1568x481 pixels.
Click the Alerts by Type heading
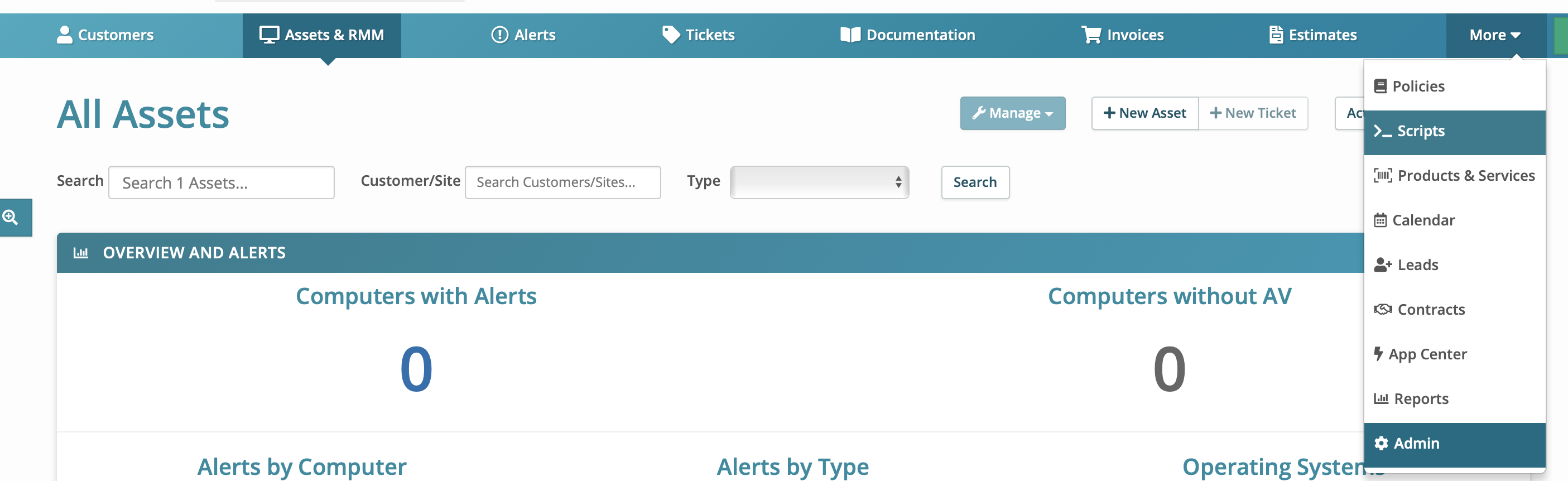tap(792, 467)
